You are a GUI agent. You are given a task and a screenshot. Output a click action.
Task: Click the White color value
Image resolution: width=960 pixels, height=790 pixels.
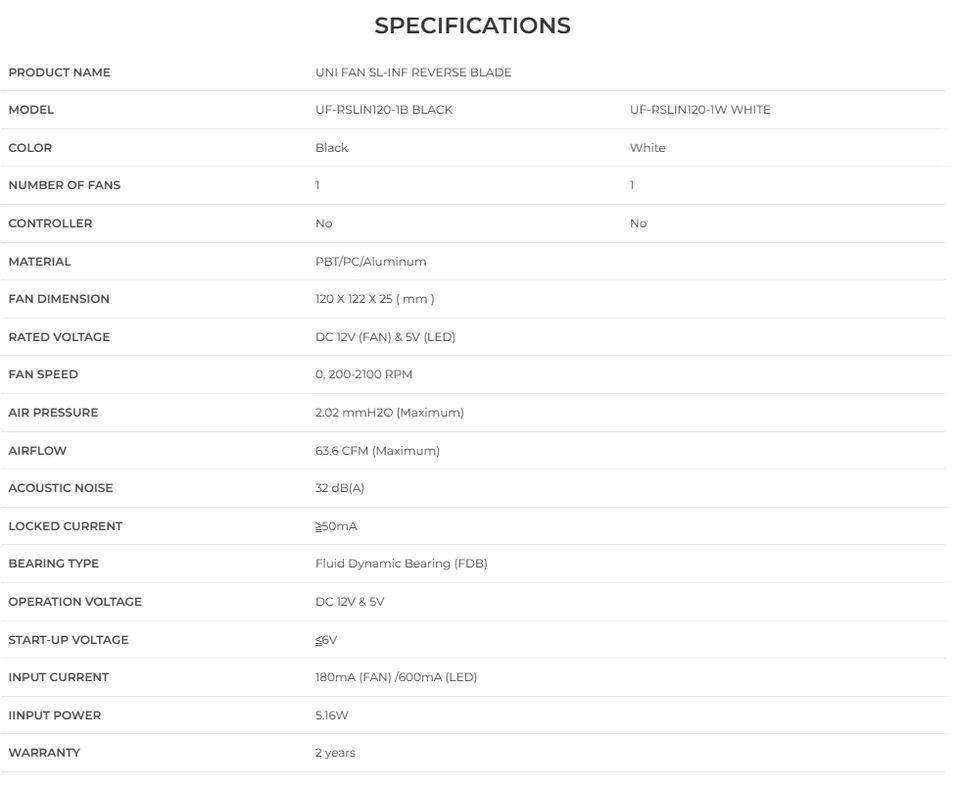click(647, 148)
